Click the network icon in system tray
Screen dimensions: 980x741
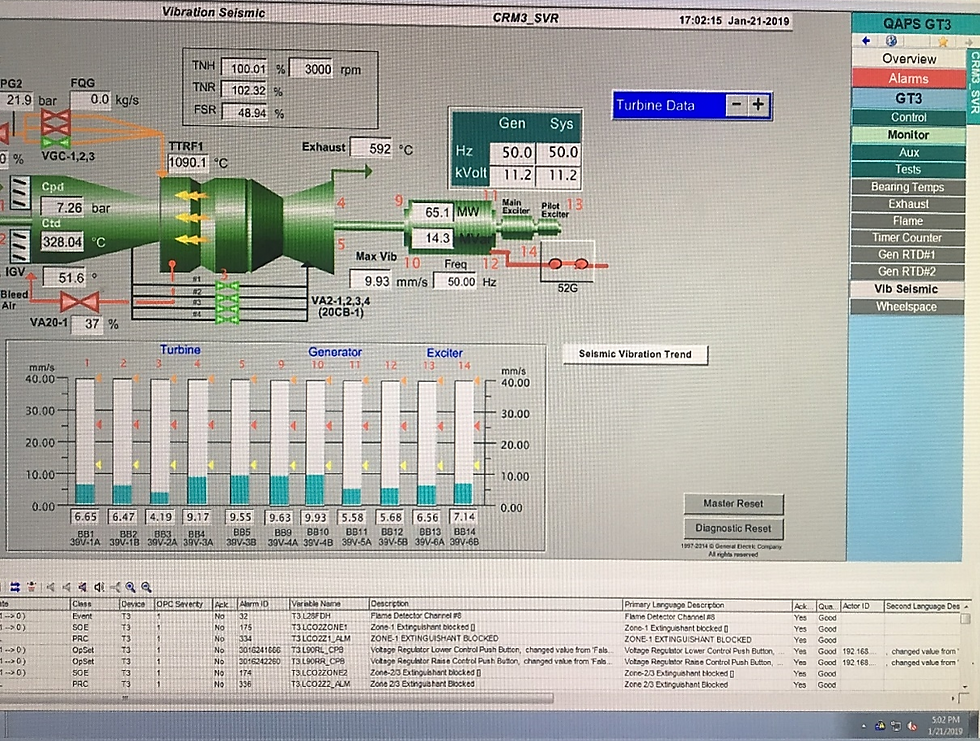896,726
